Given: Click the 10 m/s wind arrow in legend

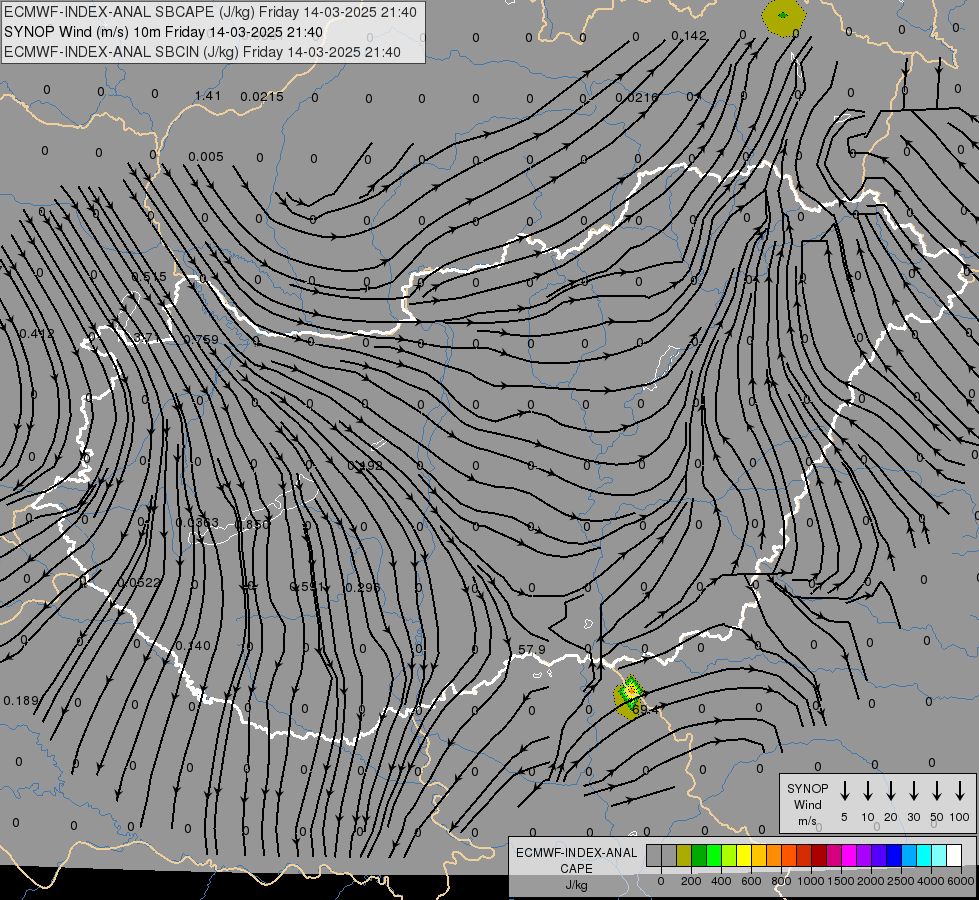Looking at the screenshot, I should pyautogui.click(x=868, y=791).
